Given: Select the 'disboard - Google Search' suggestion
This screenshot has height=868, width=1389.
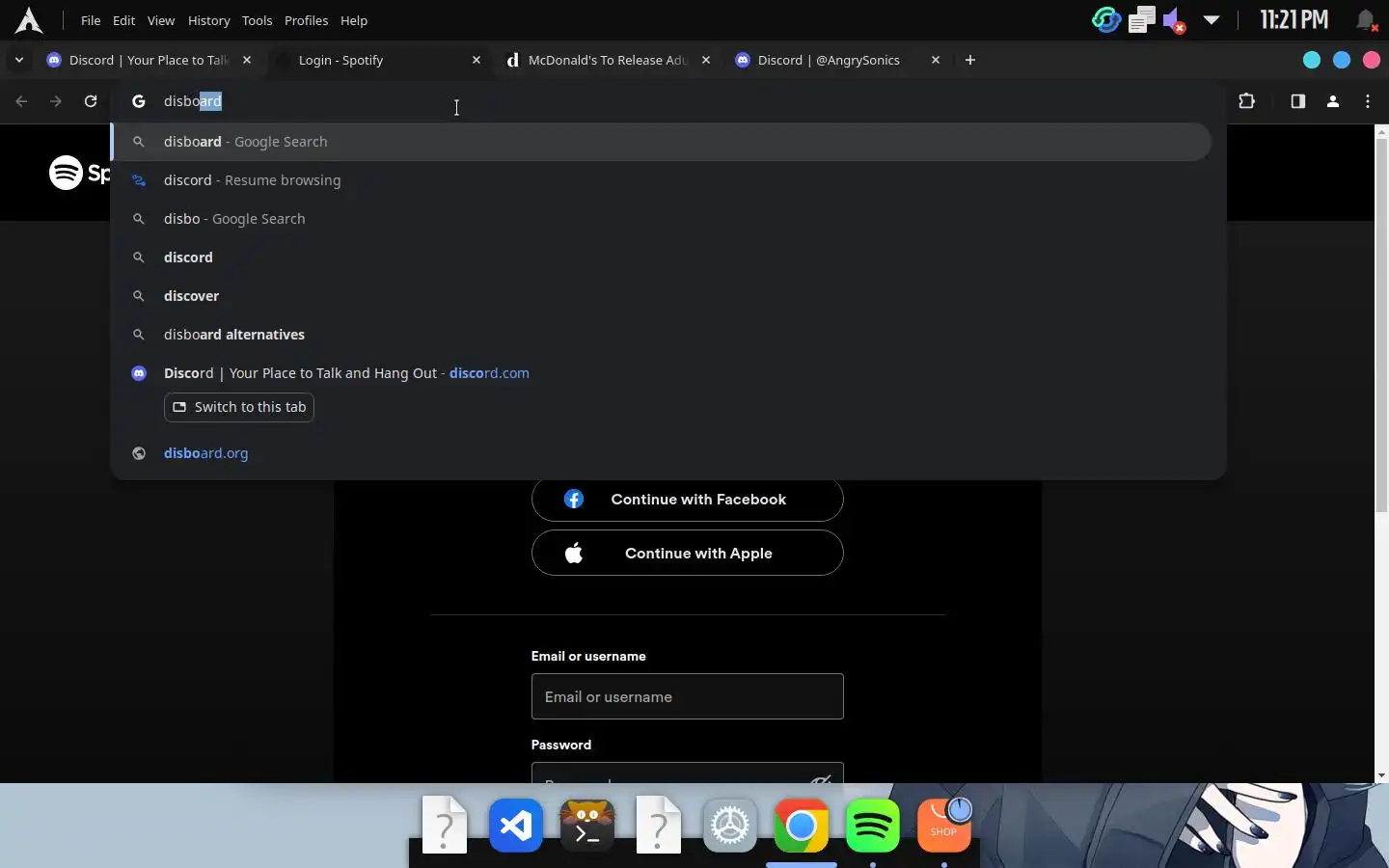Looking at the screenshot, I should [x=662, y=142].
